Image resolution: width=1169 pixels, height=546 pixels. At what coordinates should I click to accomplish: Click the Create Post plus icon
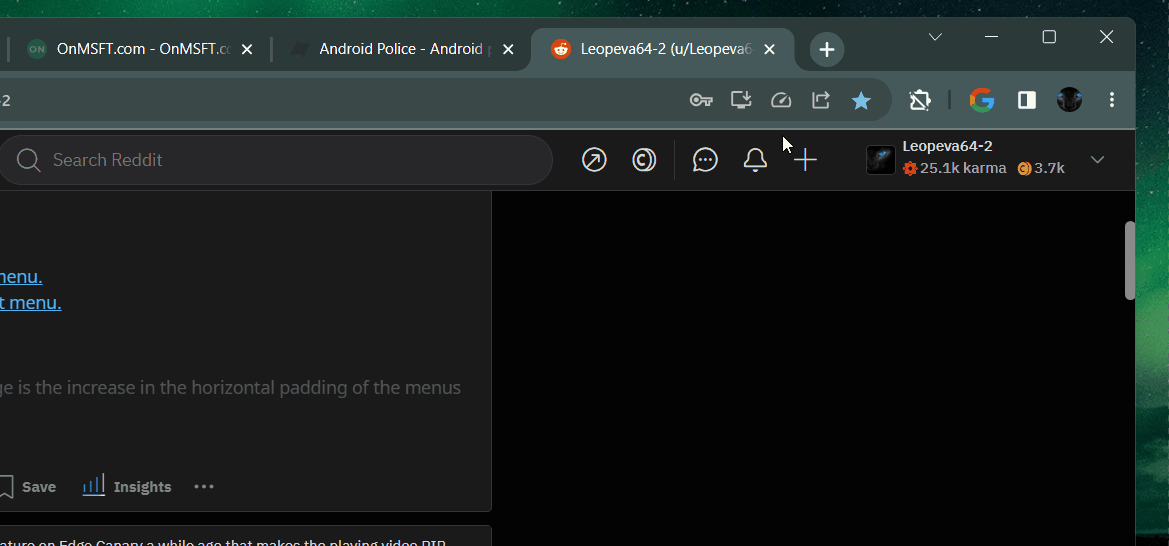point(805,160)
